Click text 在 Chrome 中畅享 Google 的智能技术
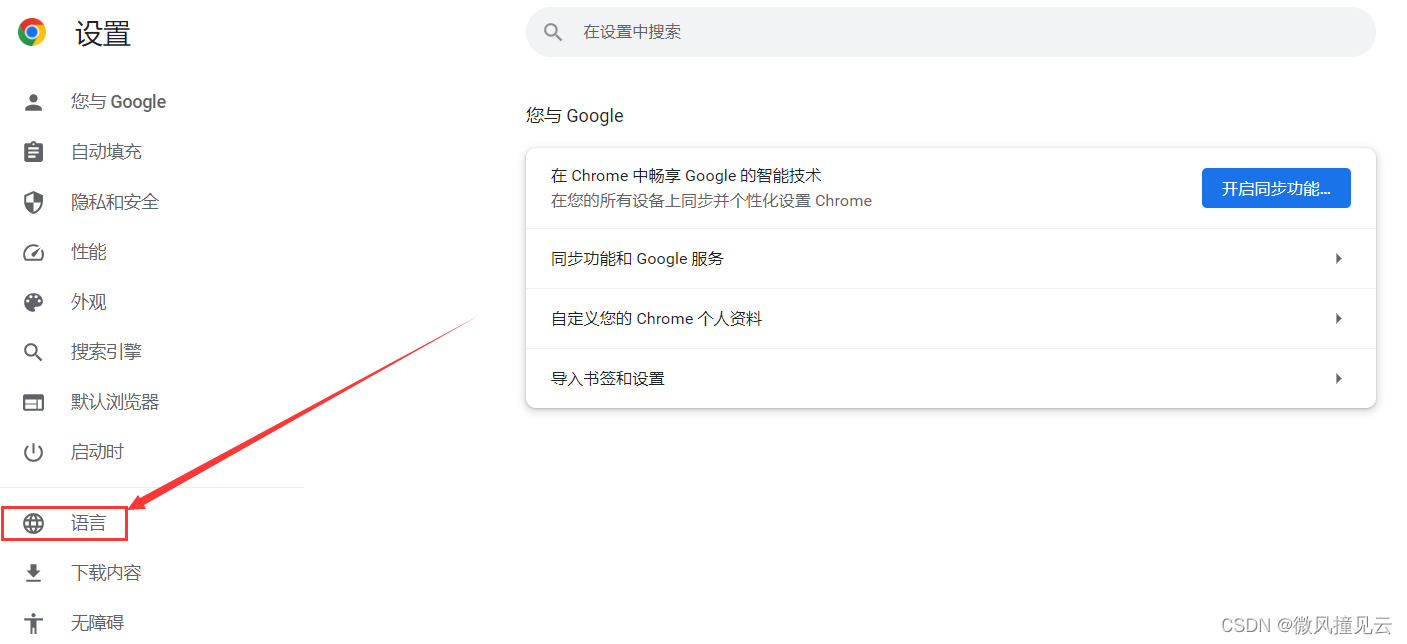1407x644 pixels. 686,176
